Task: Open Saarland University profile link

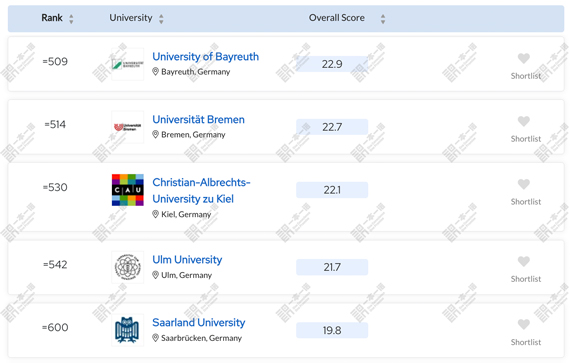Action: tap(199, 323)
